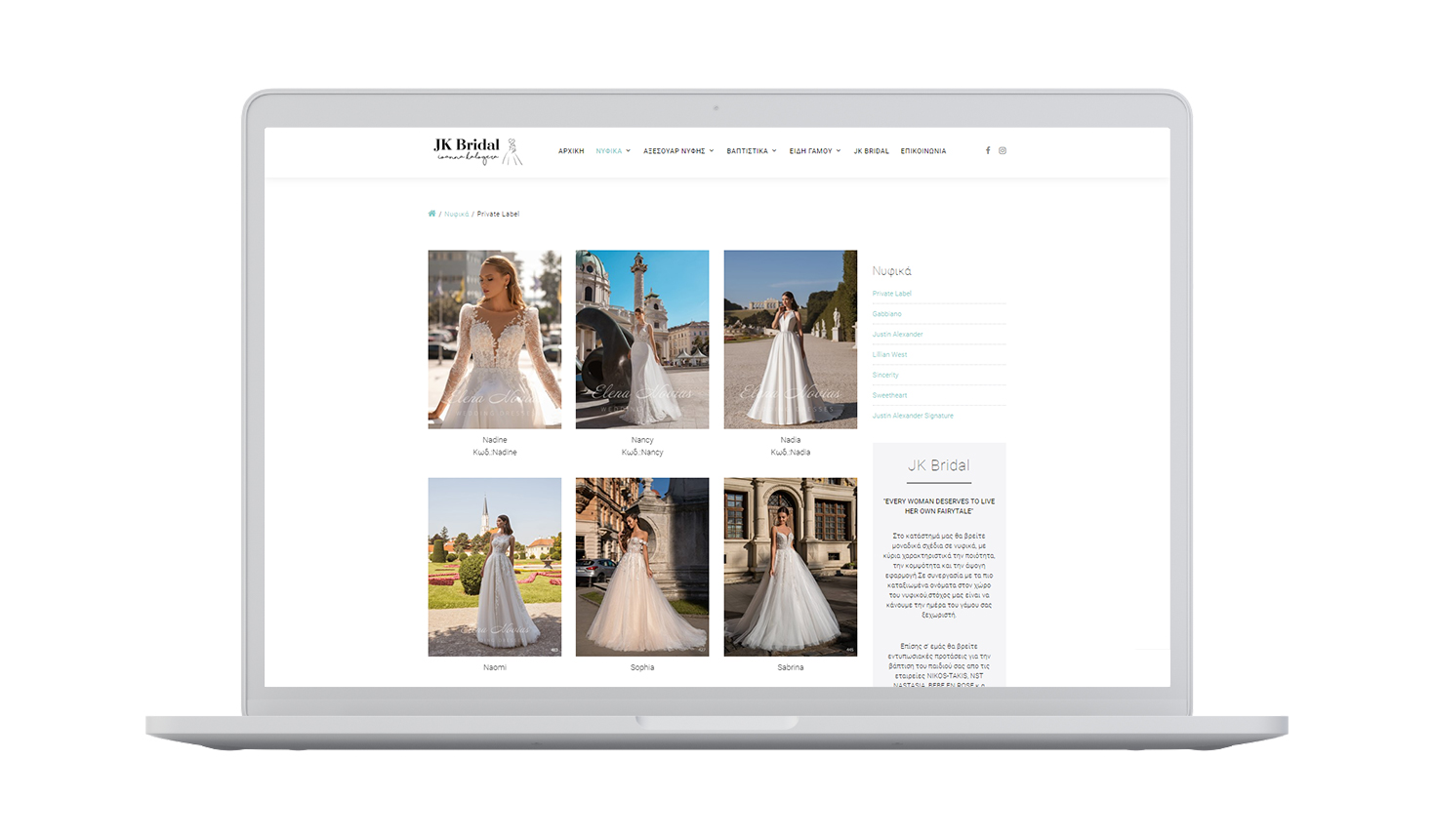
Task: View the Nancy wedding dress image
Action: tap(642, 340)
